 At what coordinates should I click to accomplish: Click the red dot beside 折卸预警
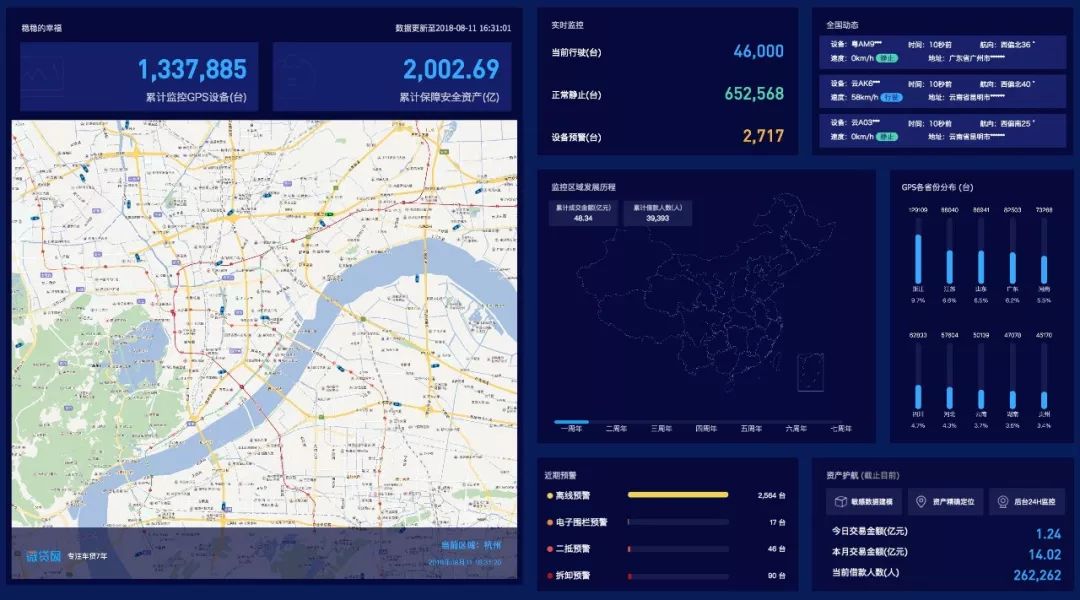pyautogui.click(x=550, y=575)
